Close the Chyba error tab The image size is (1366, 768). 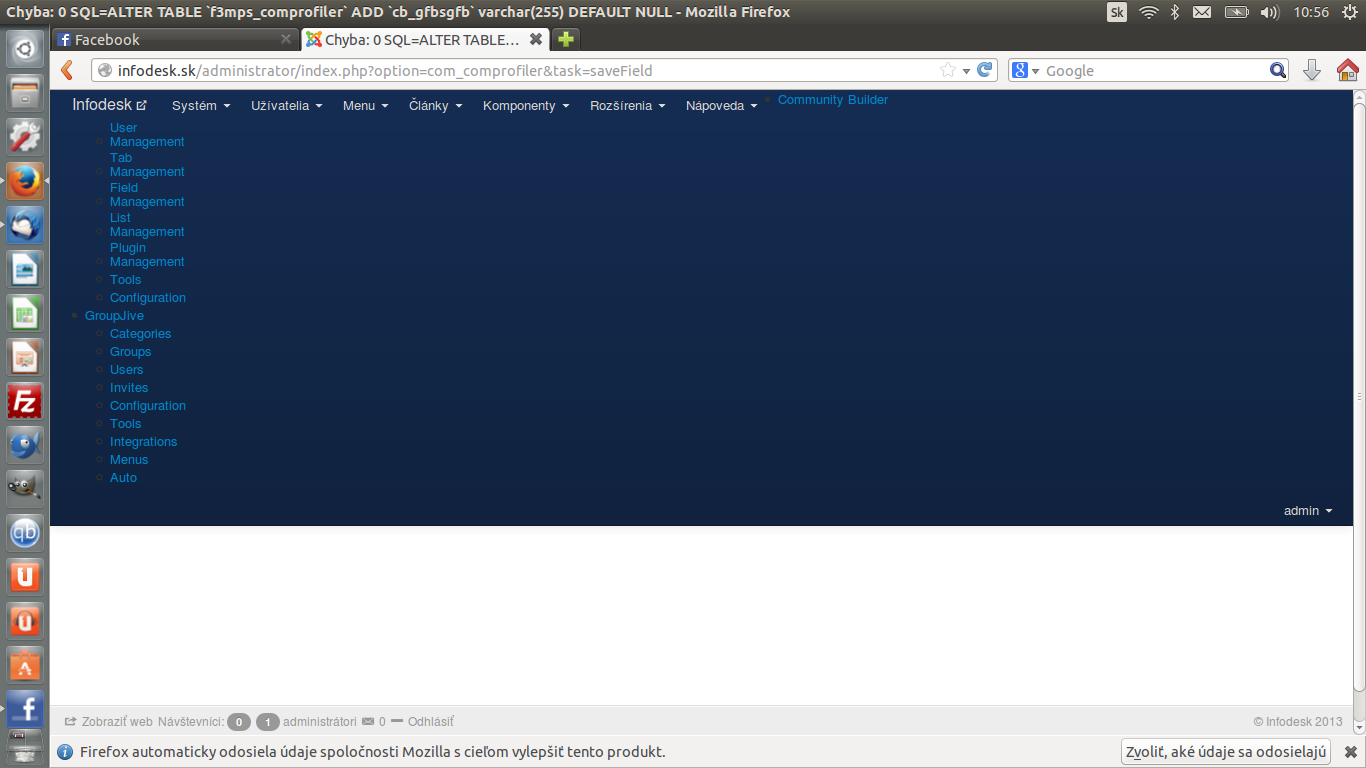click(x=536, y=40)
